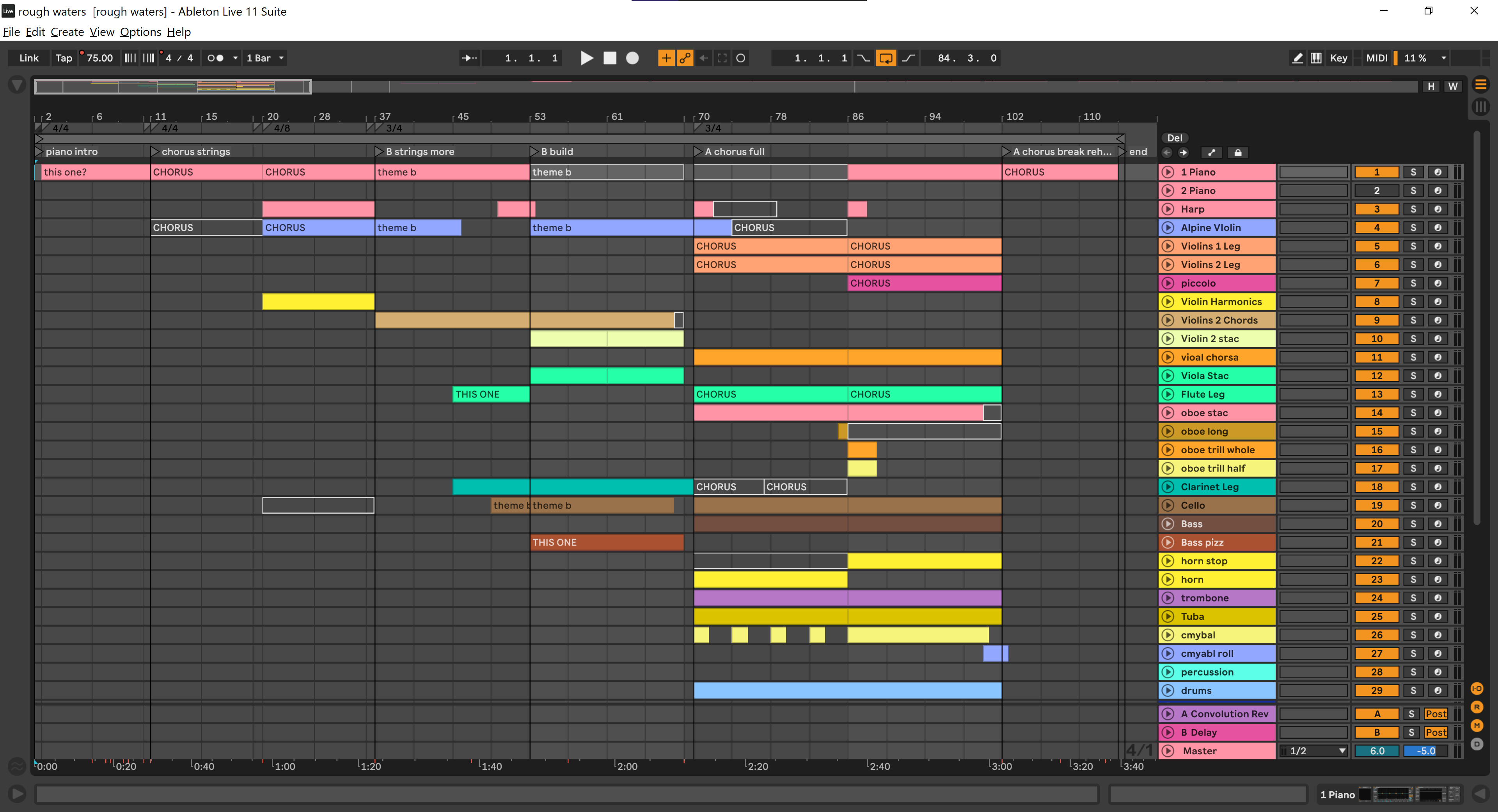Deactivate the Cello track activator
The image size is (1498, 812).
(x=1376, y=506)
